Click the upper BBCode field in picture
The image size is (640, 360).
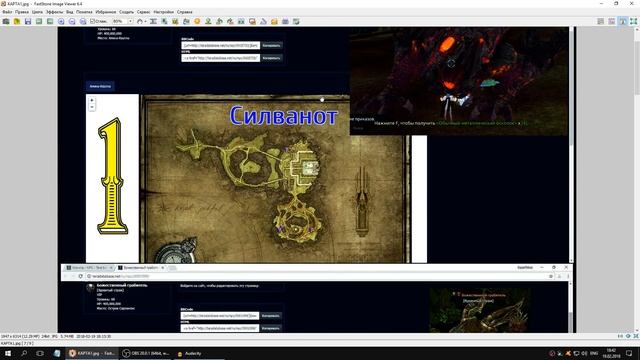click(220, 45)
